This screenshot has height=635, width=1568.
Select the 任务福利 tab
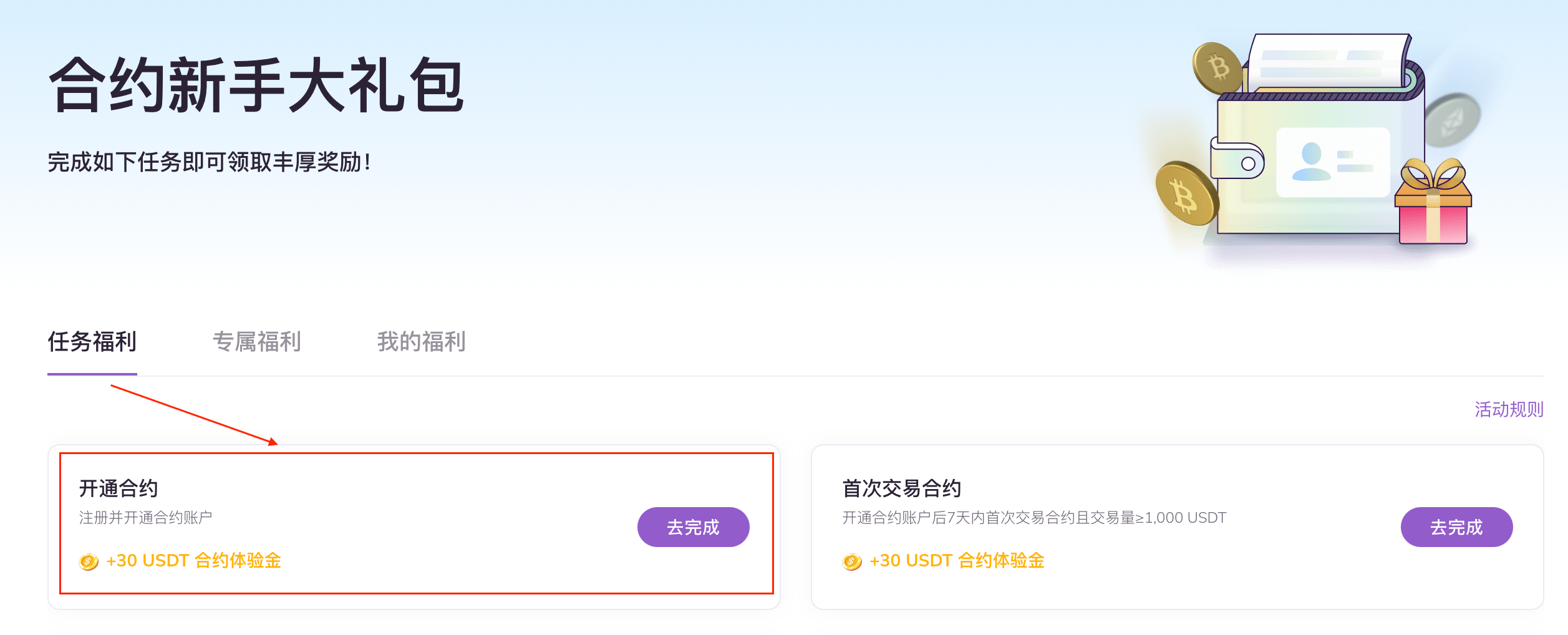point(92,342)
